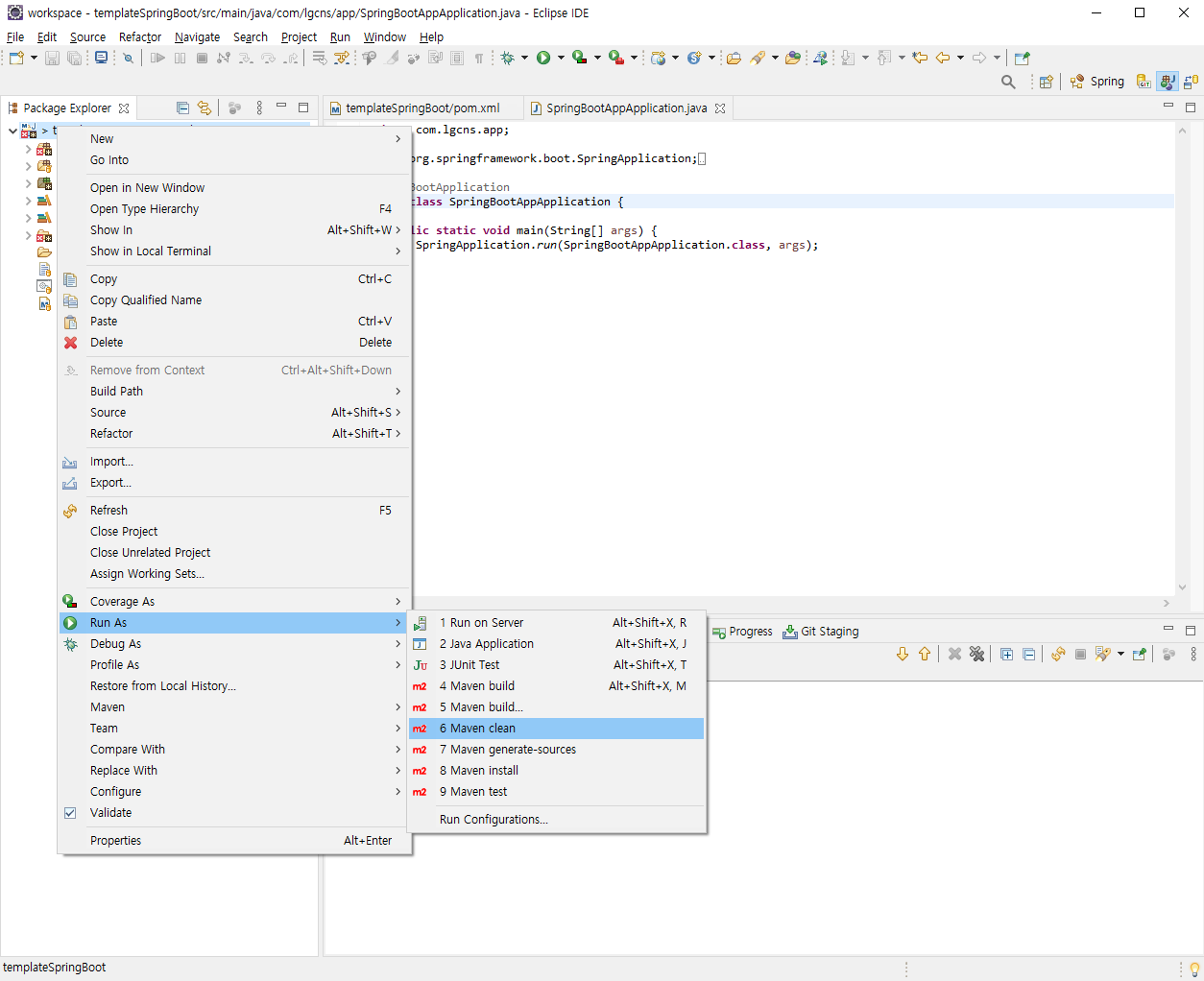Open dropdown arrow next to Debug icon
Screen dimensions: 1204x981
[x=524, y=58]
